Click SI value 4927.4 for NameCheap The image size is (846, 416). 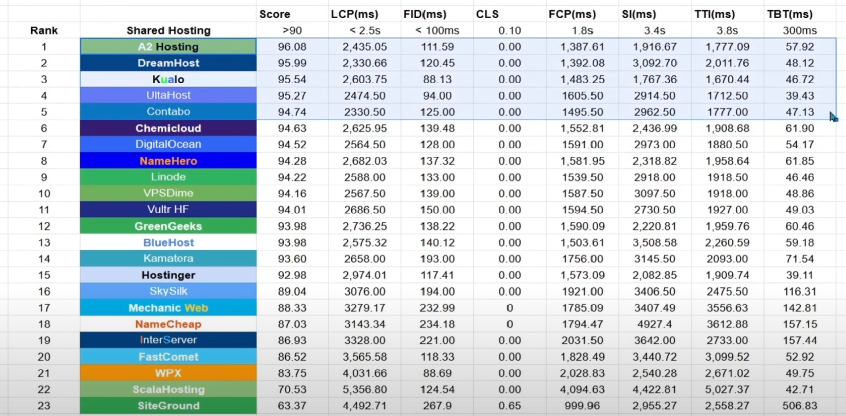[x=654, y=324]
